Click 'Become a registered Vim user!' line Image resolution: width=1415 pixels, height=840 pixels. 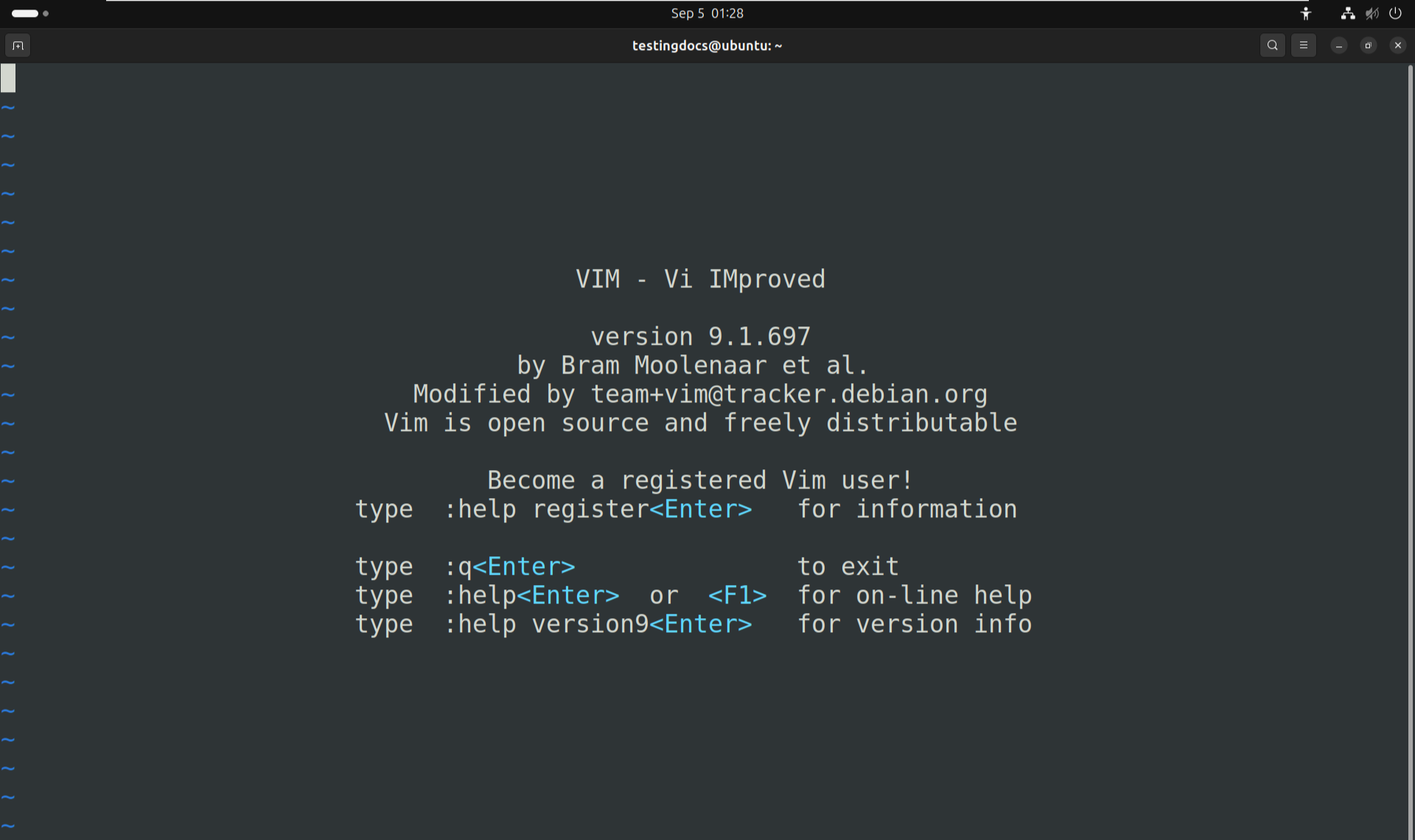click(700, 480)
